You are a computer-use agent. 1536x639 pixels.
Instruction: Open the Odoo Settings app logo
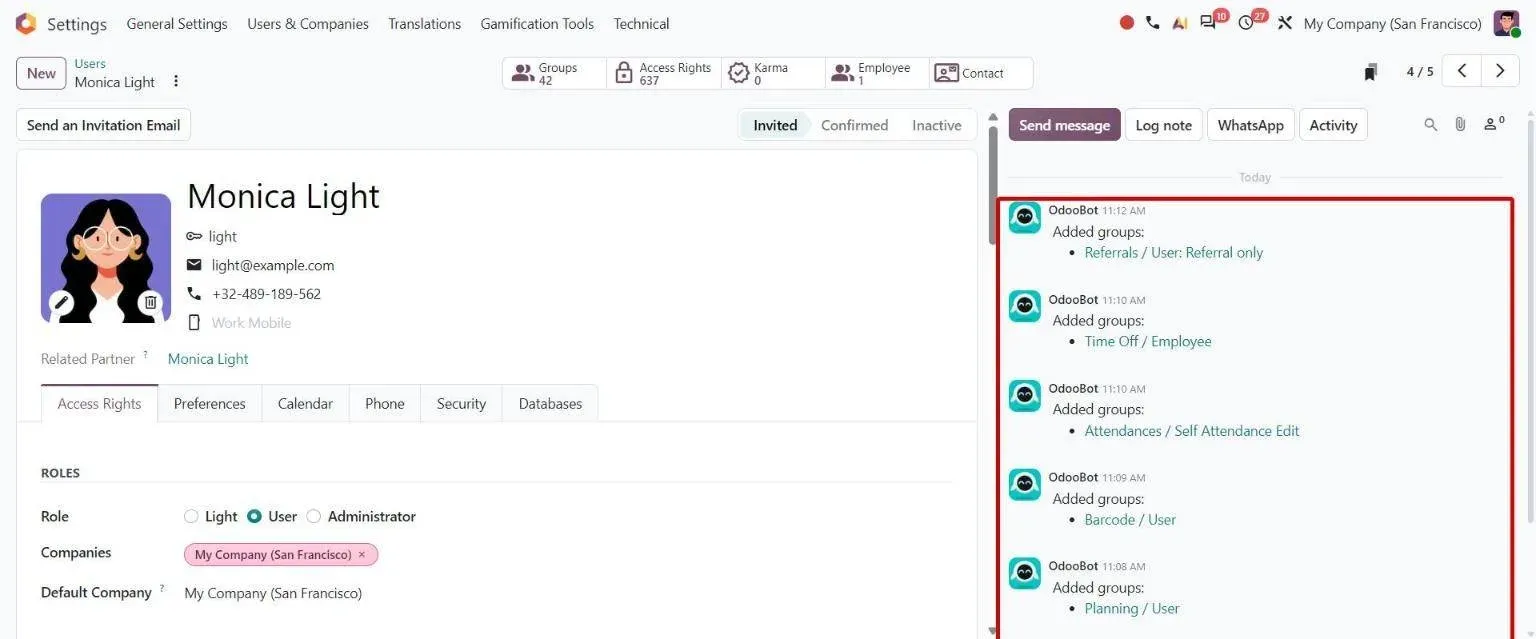(26, 23)
